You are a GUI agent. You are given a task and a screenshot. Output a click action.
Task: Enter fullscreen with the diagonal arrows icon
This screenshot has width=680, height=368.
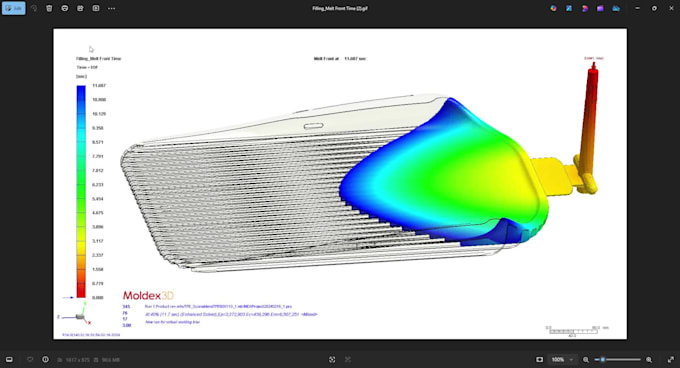[x=671, y=359]
